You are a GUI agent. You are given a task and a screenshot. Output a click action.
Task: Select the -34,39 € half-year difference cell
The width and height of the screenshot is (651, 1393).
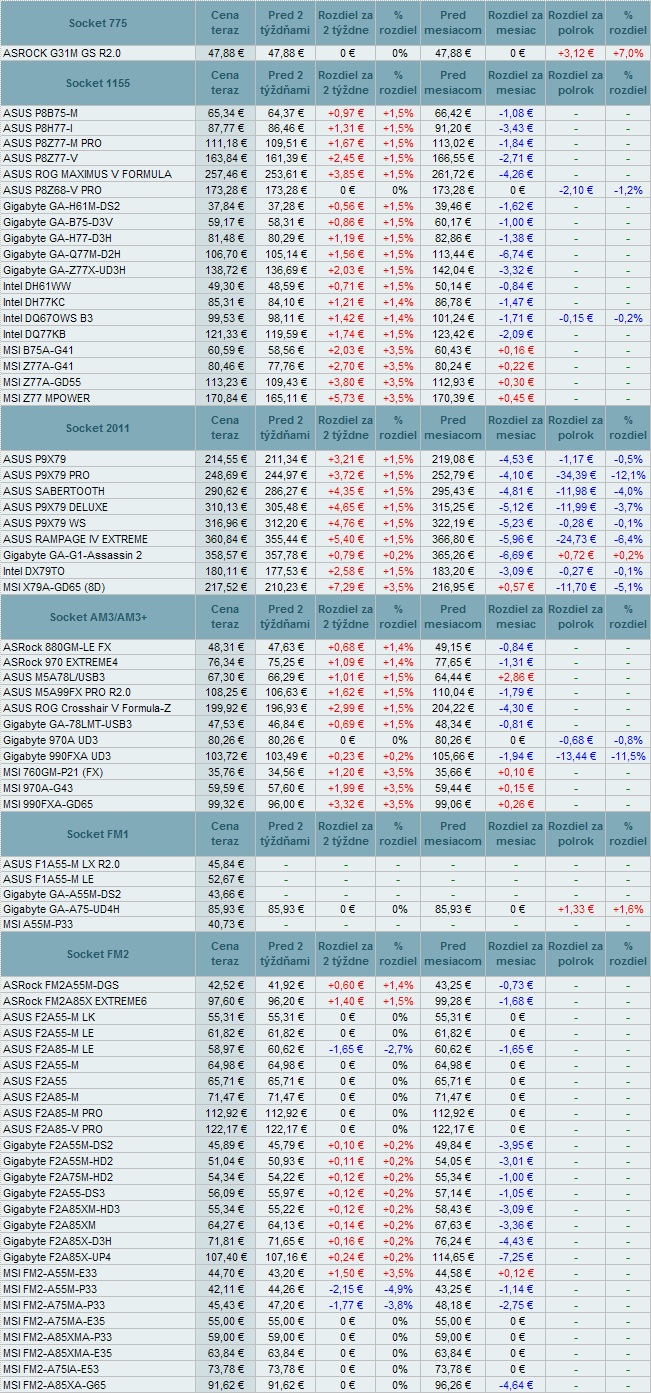pyautogui.click(x=575, y=474)
